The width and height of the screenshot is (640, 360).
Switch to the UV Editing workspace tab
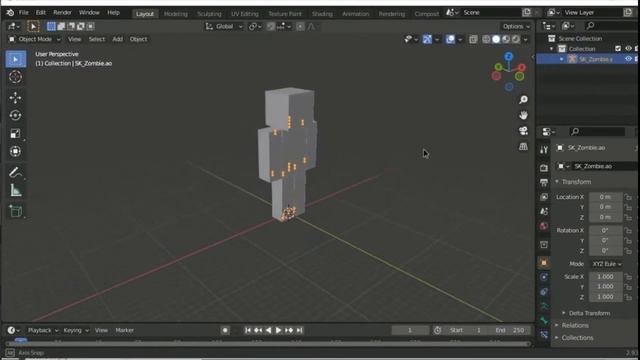point(244,14)
